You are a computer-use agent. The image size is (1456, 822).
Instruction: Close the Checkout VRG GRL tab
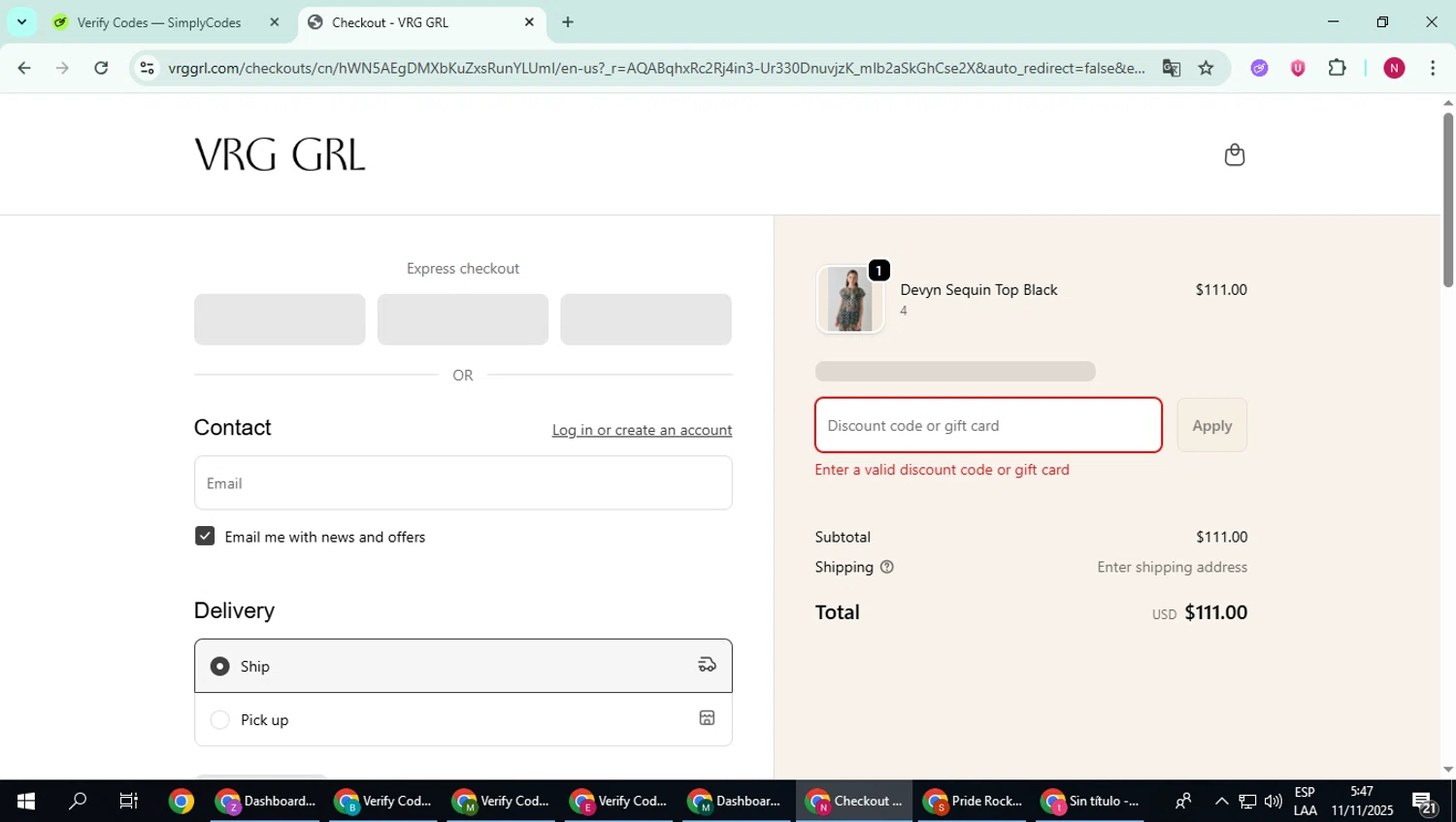[x=529, y=22]
